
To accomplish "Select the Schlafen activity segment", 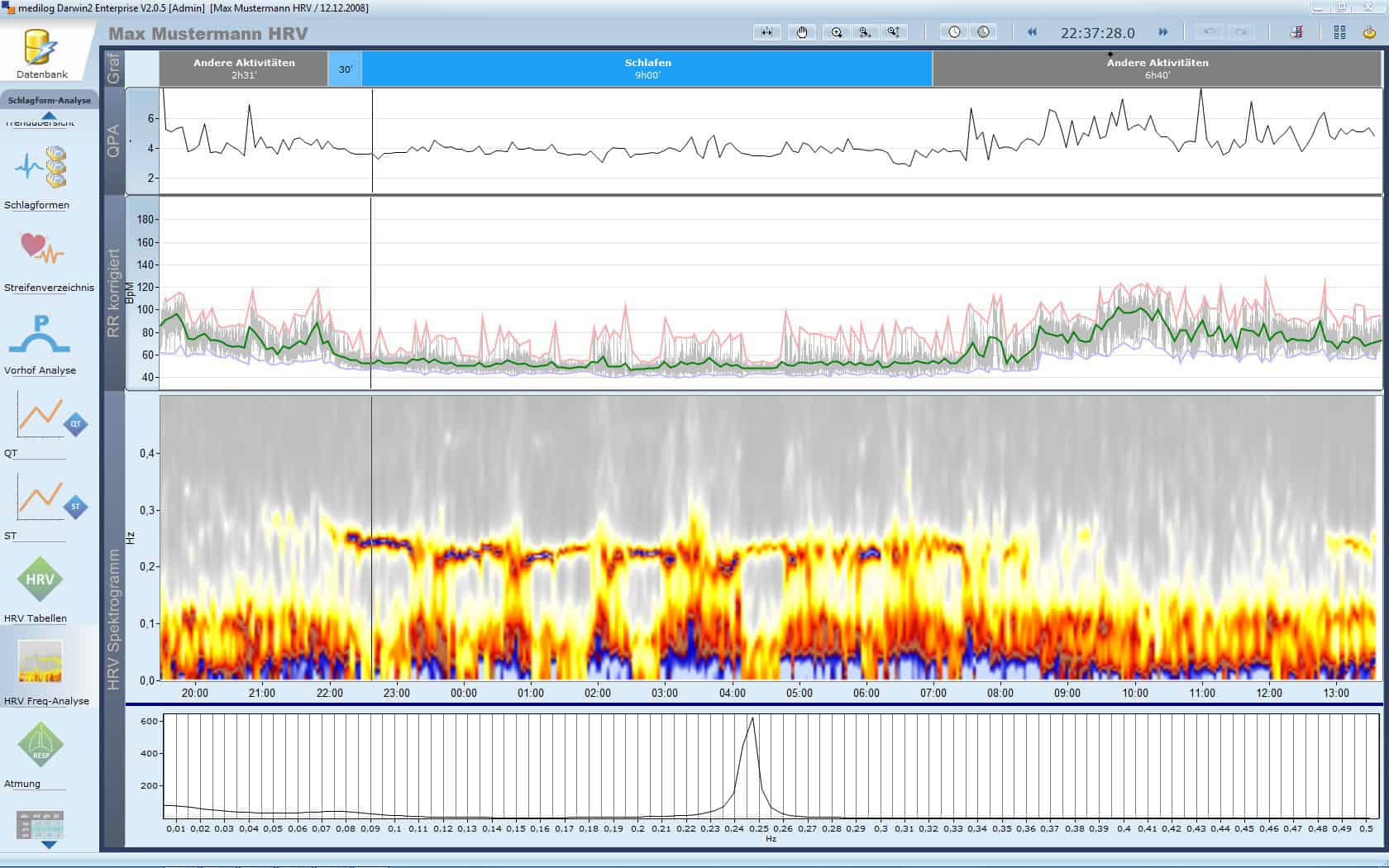I will click(x=647, y=69).
